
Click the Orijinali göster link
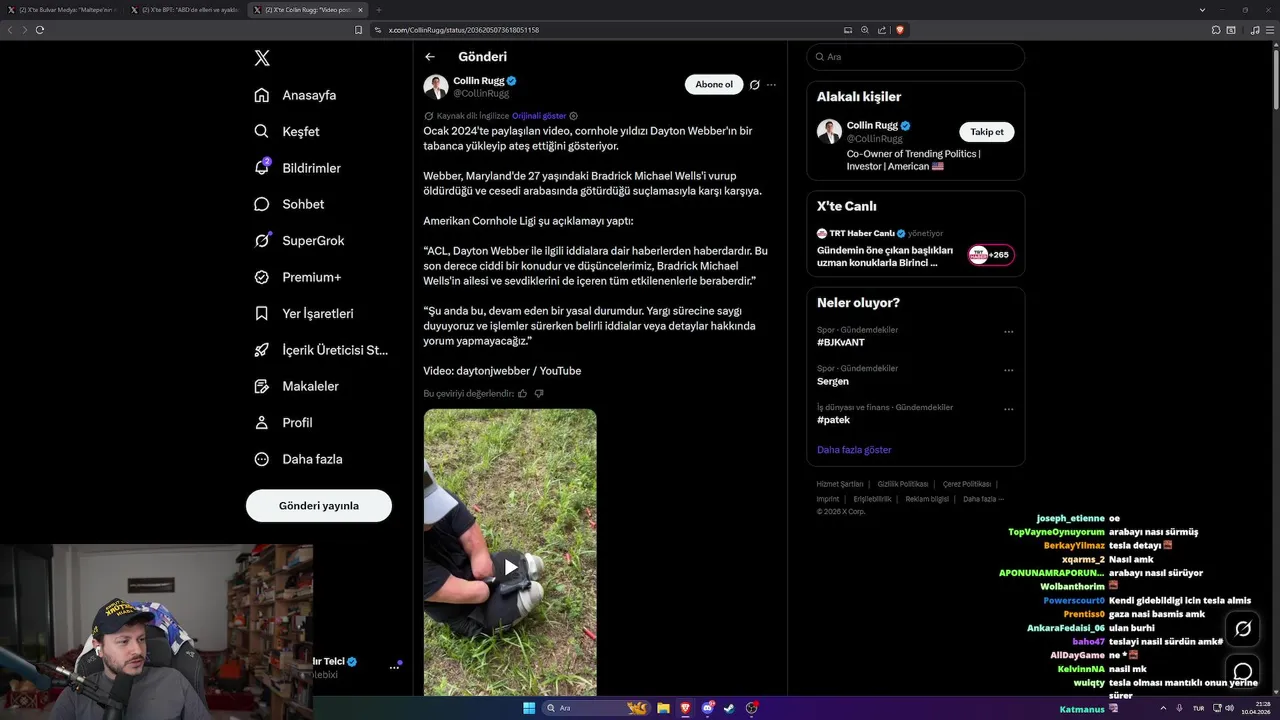[539, 116]
